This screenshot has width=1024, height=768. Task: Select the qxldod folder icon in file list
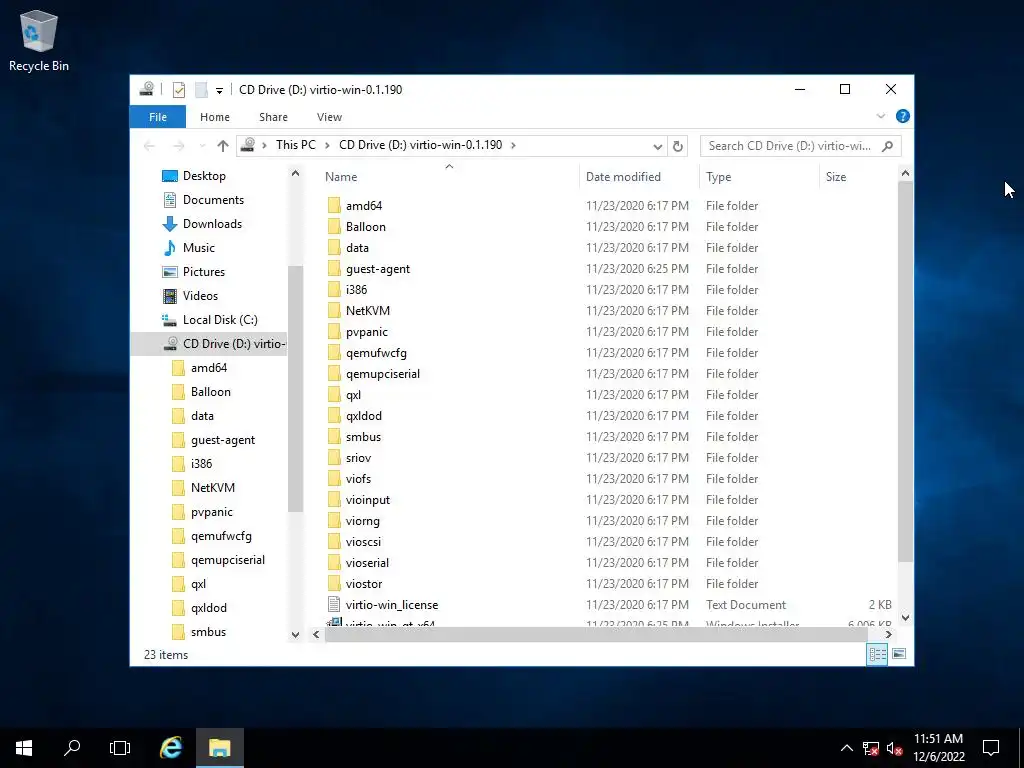point(334,416)
